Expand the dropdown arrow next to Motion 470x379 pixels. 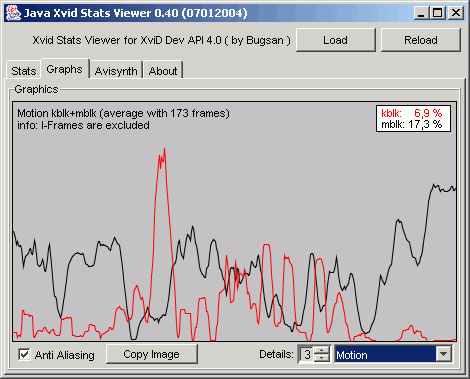point(444,354)
